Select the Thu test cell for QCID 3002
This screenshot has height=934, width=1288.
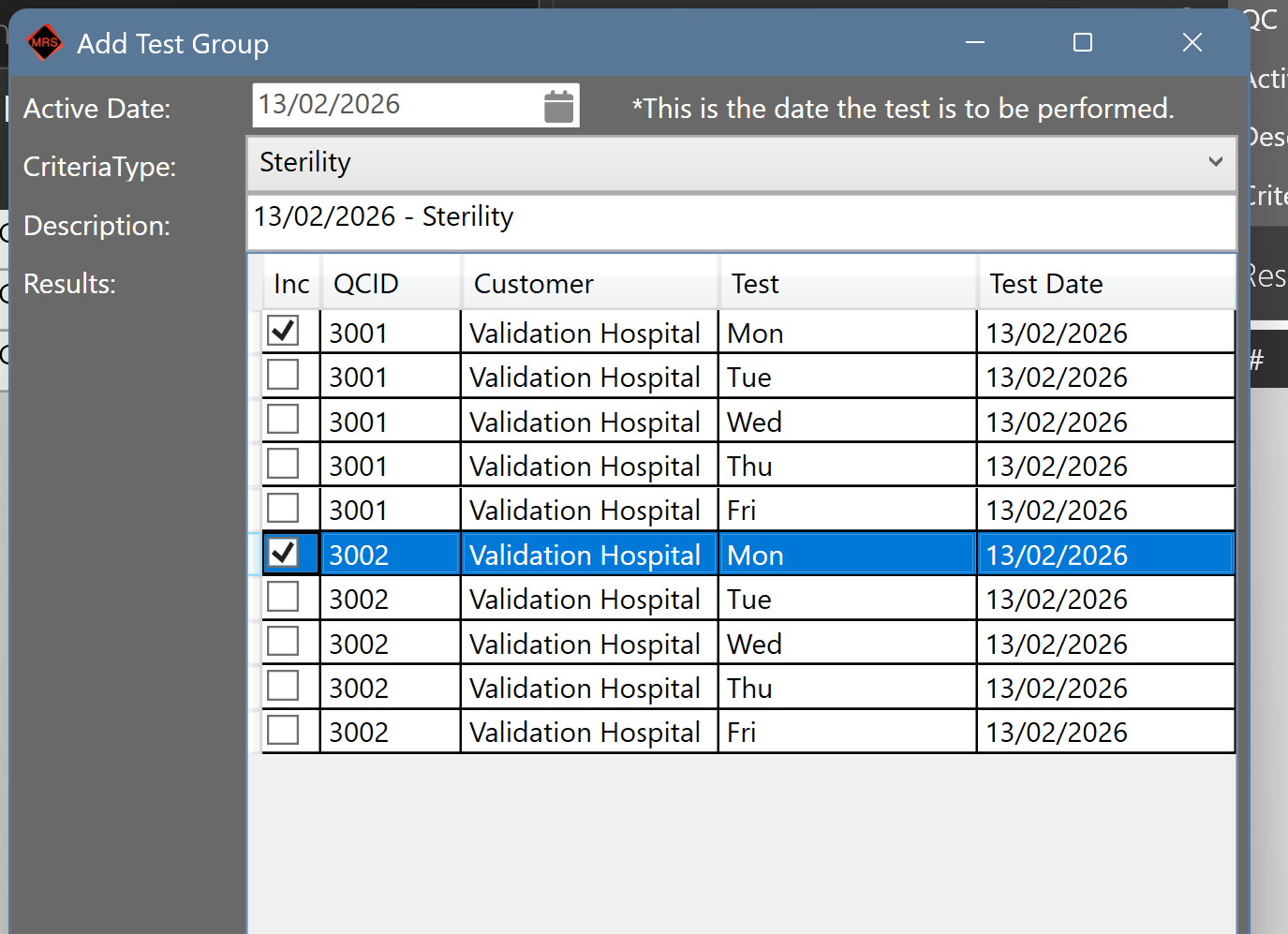[x=848, y=688]
